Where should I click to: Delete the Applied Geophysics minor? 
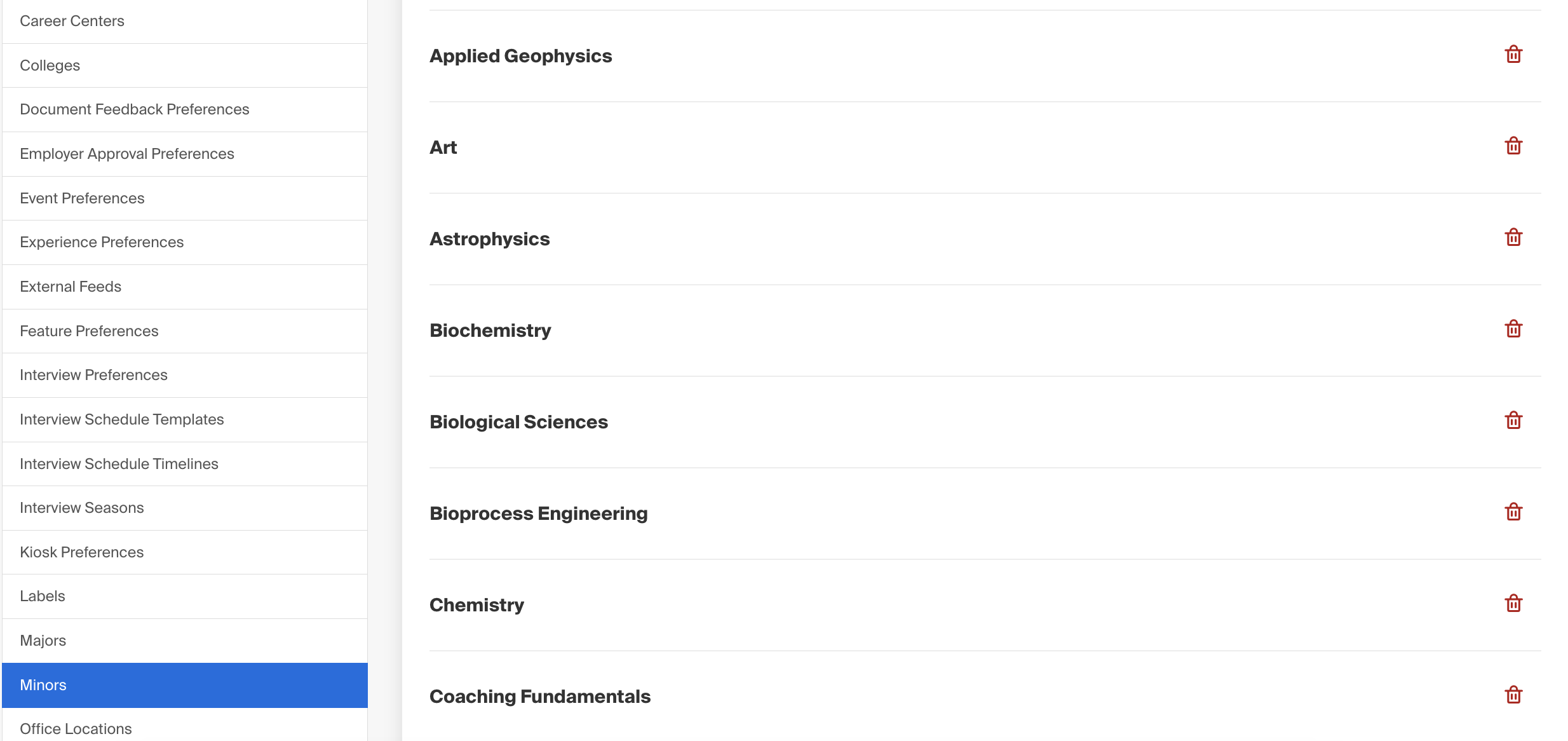click(x=1513, y=55)
